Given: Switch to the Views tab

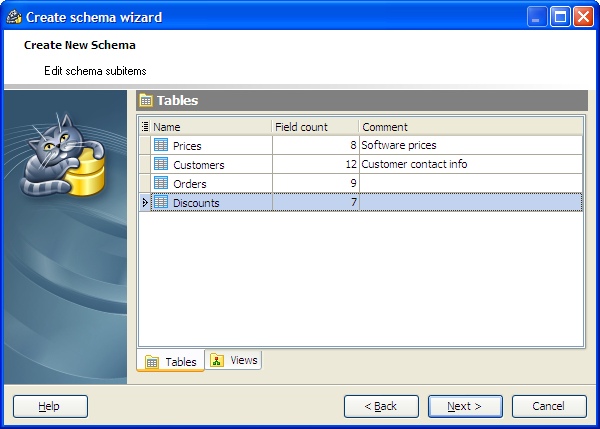Looking at the screenshot, I should tap(234, 360).
